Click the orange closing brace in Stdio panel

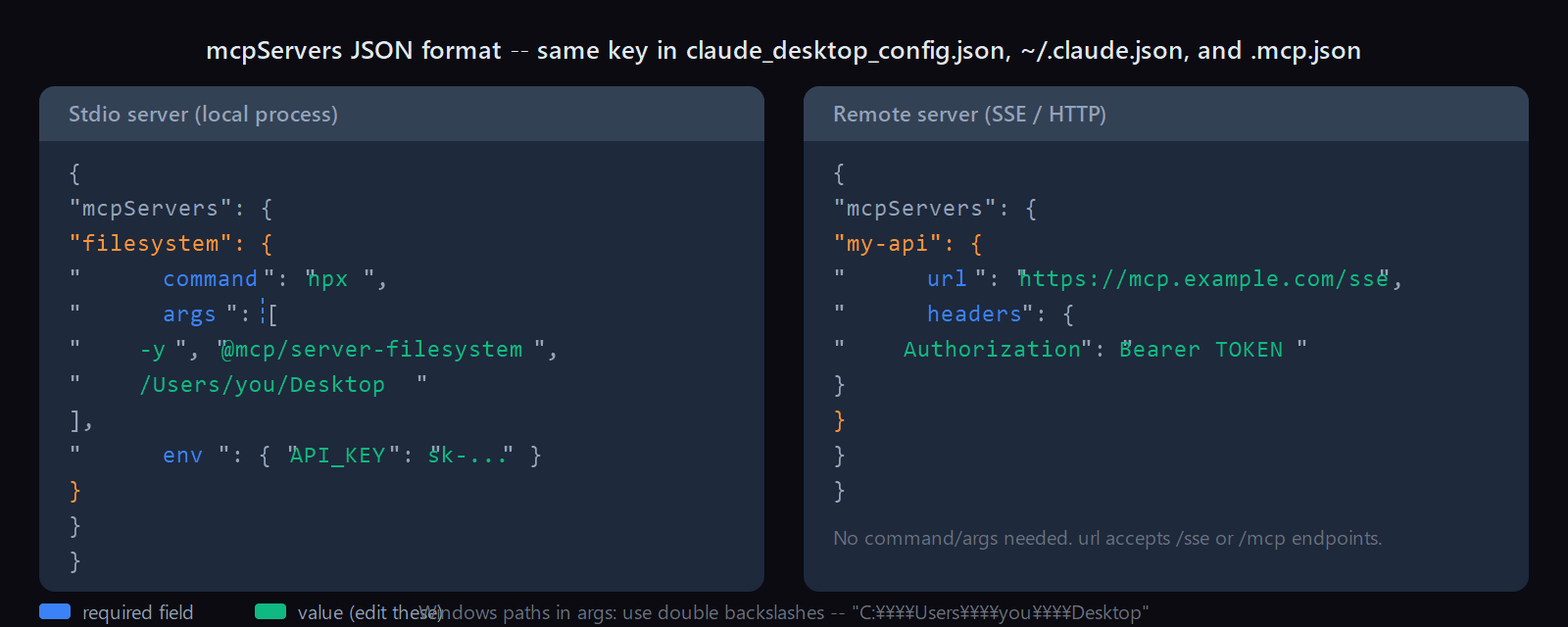74,491
